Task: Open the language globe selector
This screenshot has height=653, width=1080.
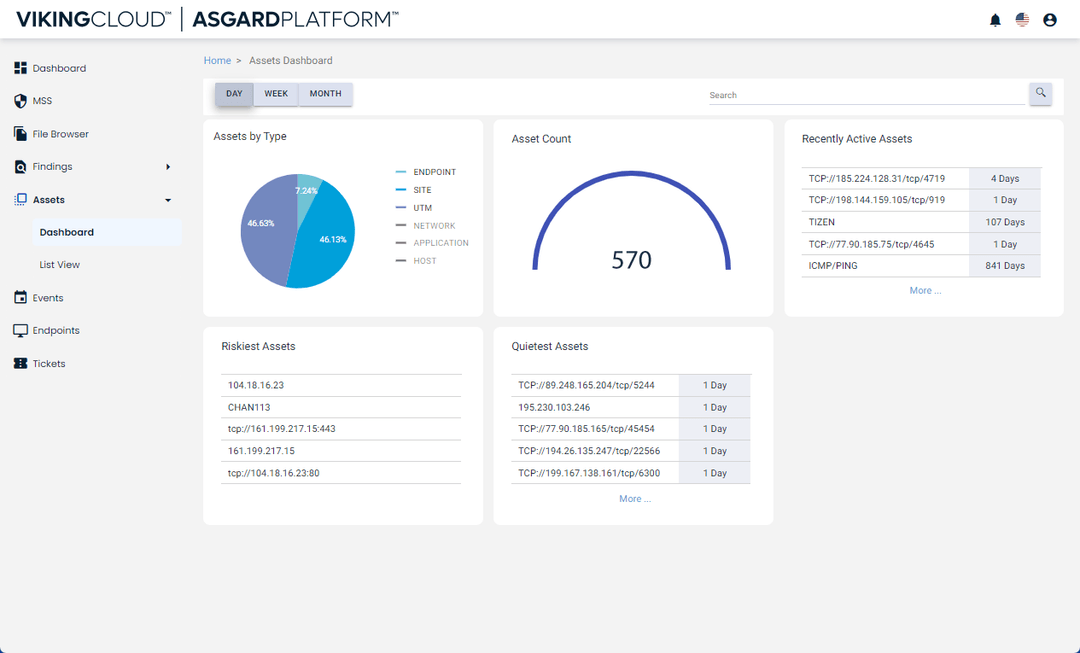Action: click(x=1022, y=18)
